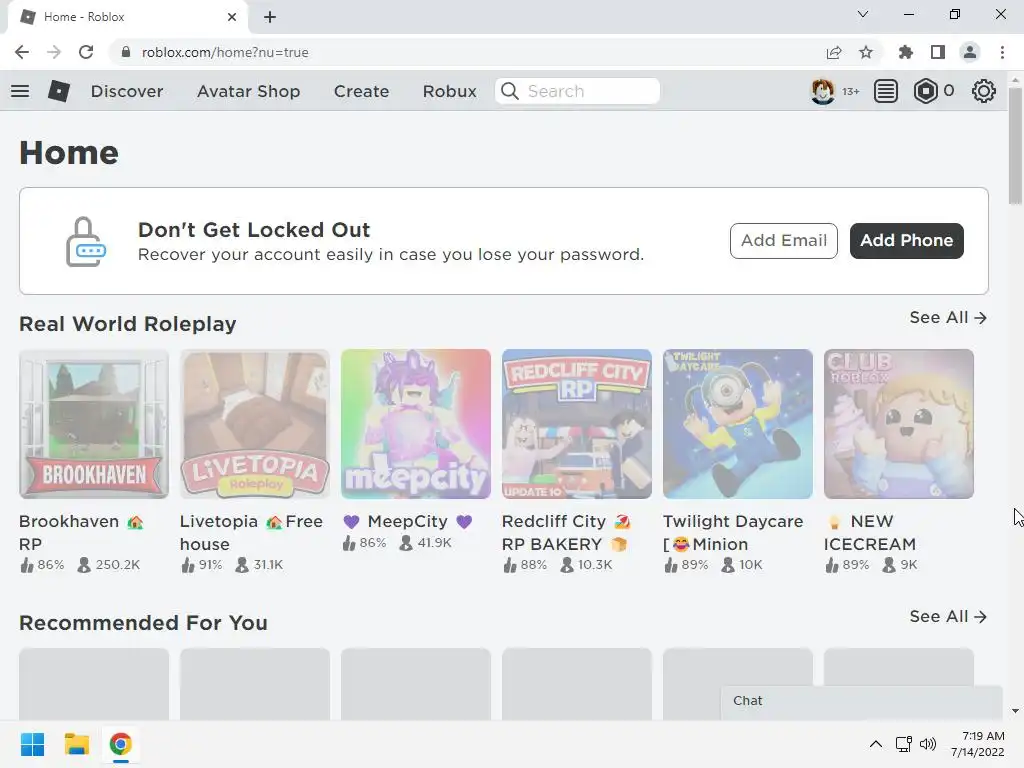Open the avatar profile icon in navbar
This screenshot has height=768, width=1024.
(822, 91)
